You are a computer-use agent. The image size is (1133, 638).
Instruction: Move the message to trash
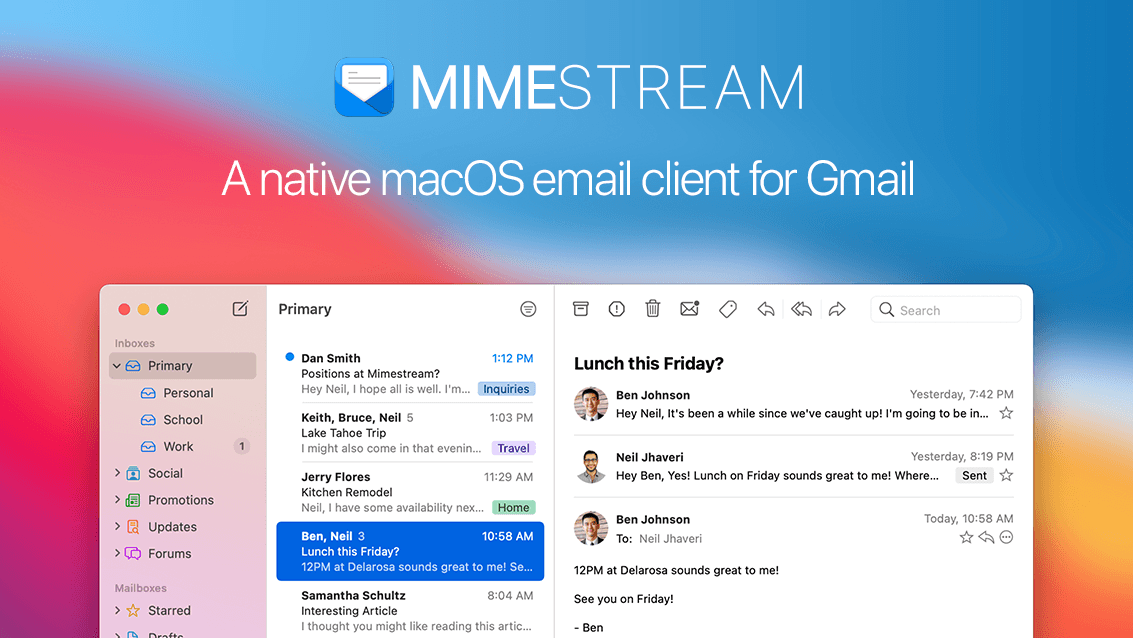[652, 309]
